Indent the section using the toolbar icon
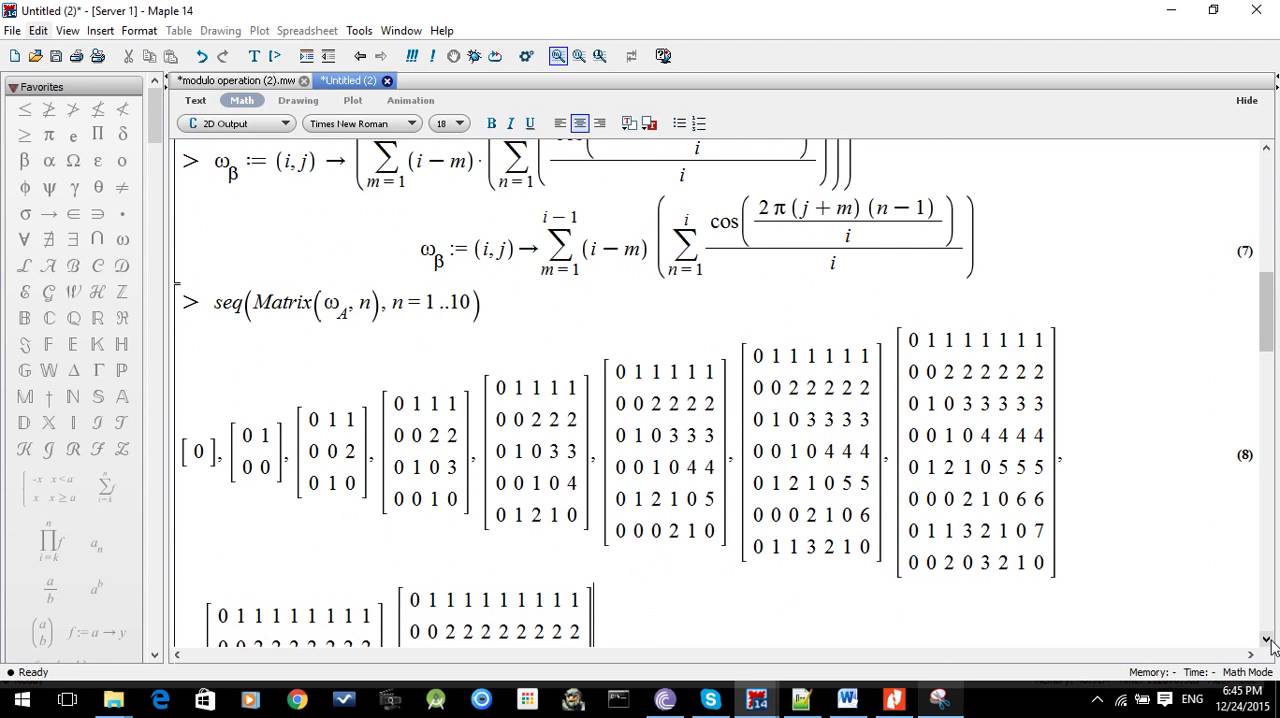1280x718 pixels. coord(307,57)
